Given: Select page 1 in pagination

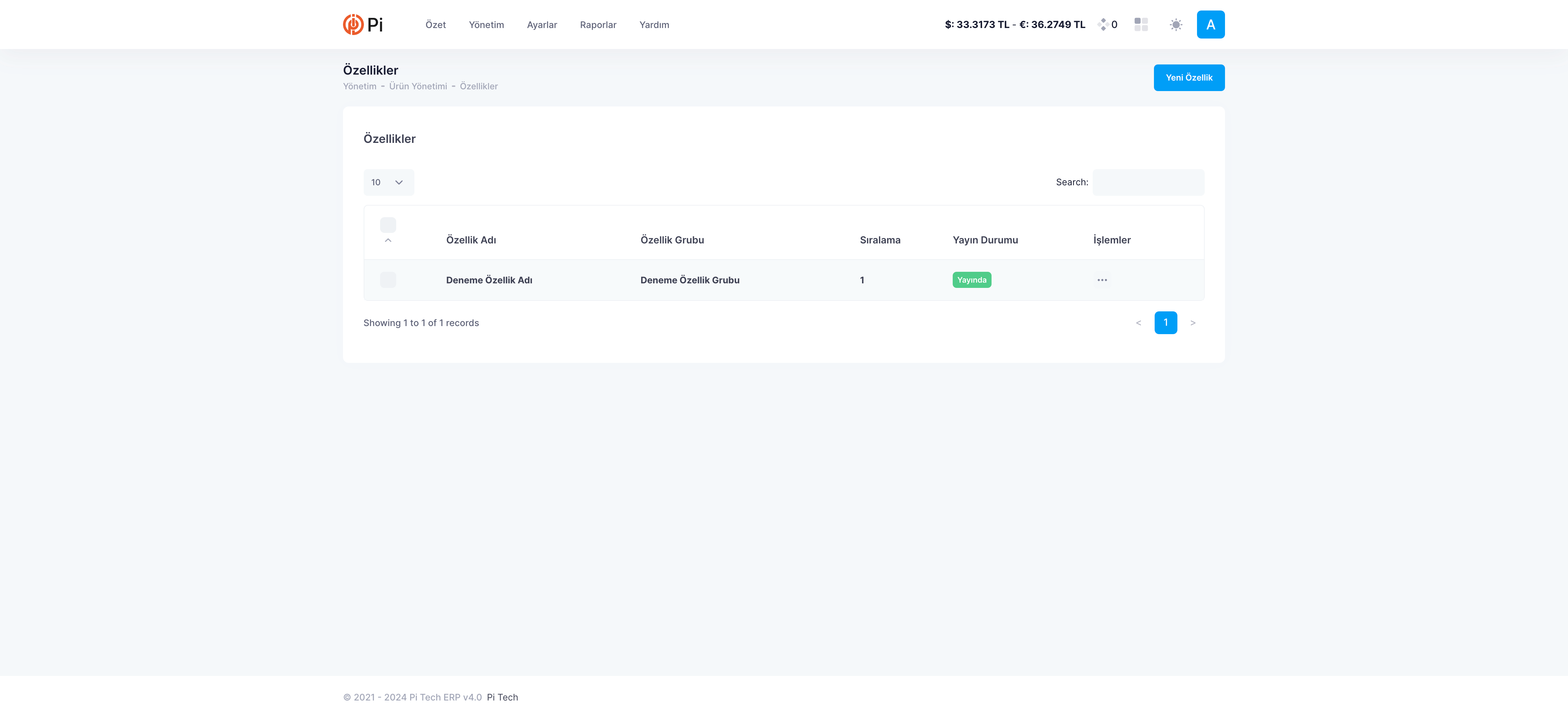Looking at the screenshot, I should click(x=1165, y=323).
